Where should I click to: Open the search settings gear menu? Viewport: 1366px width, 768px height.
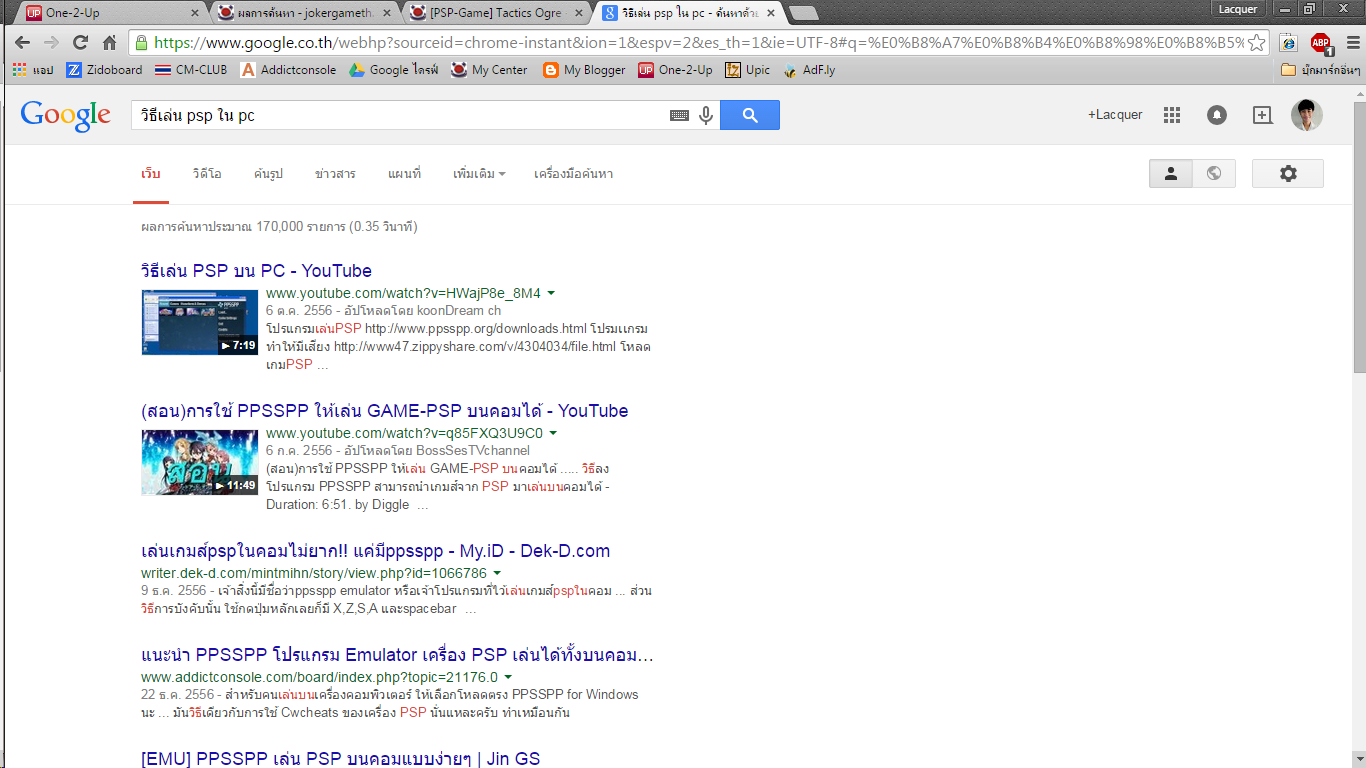coord(1288,173)
